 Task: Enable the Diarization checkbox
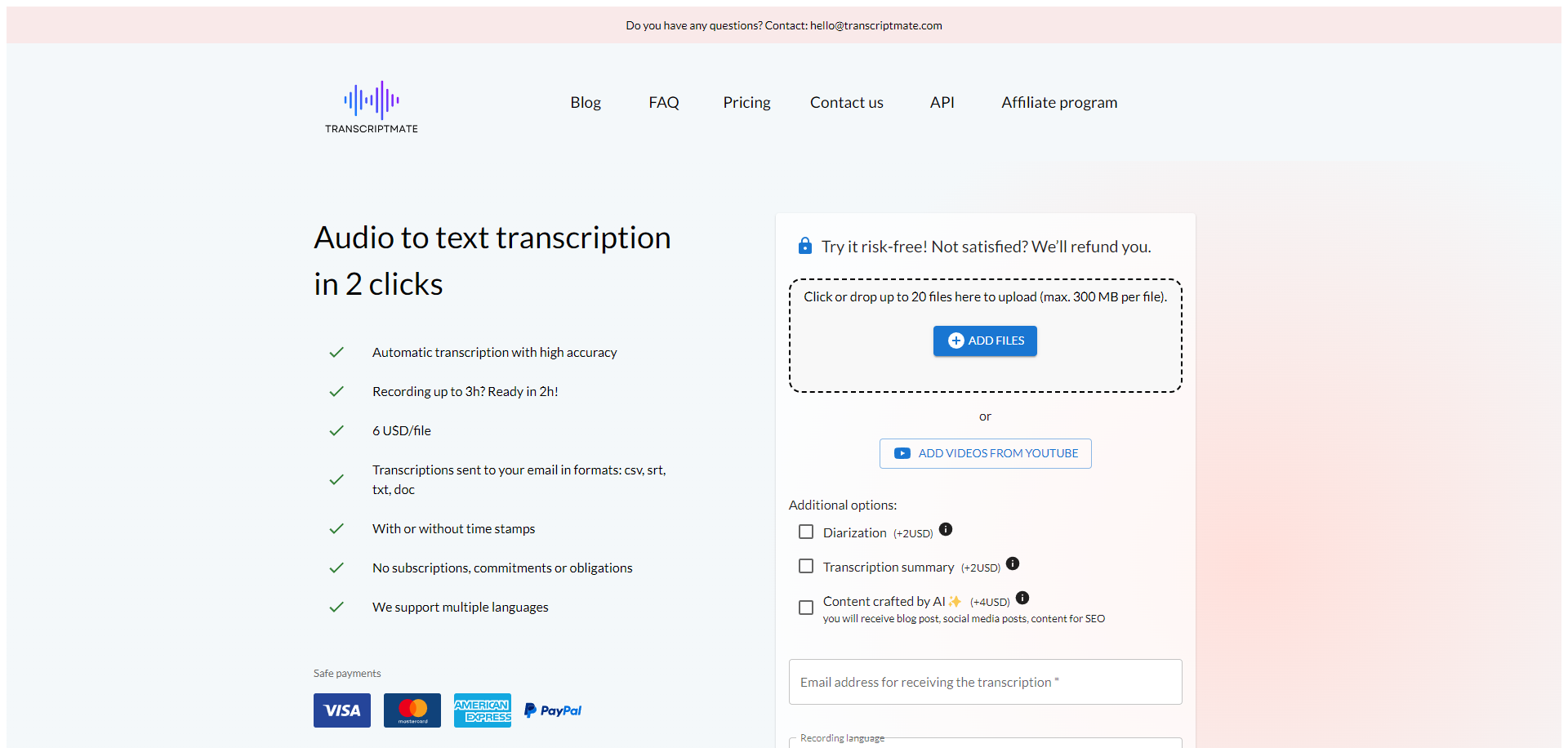(x=806, y=532)
